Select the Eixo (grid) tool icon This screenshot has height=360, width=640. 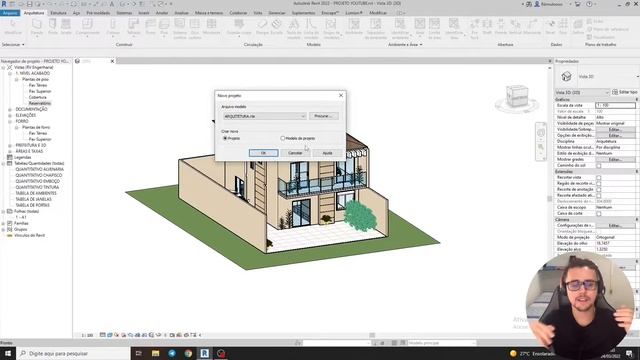(x=563, y=24)
